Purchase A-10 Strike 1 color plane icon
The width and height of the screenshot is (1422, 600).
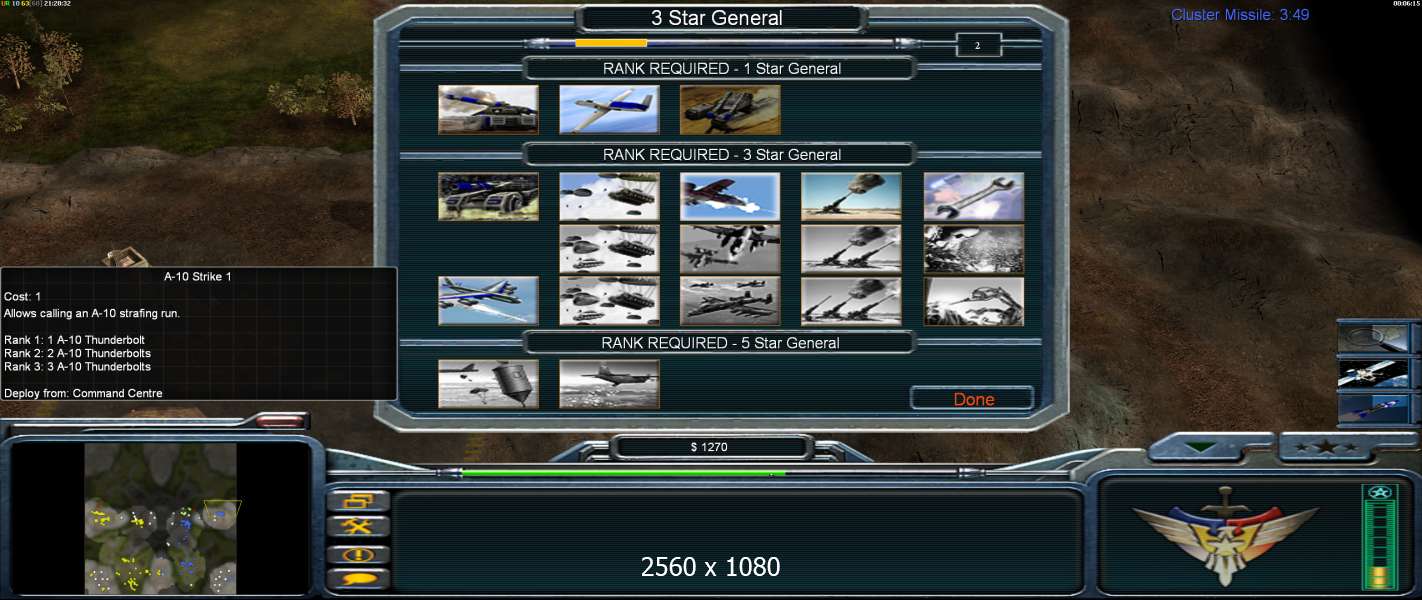tap(730, 196)
